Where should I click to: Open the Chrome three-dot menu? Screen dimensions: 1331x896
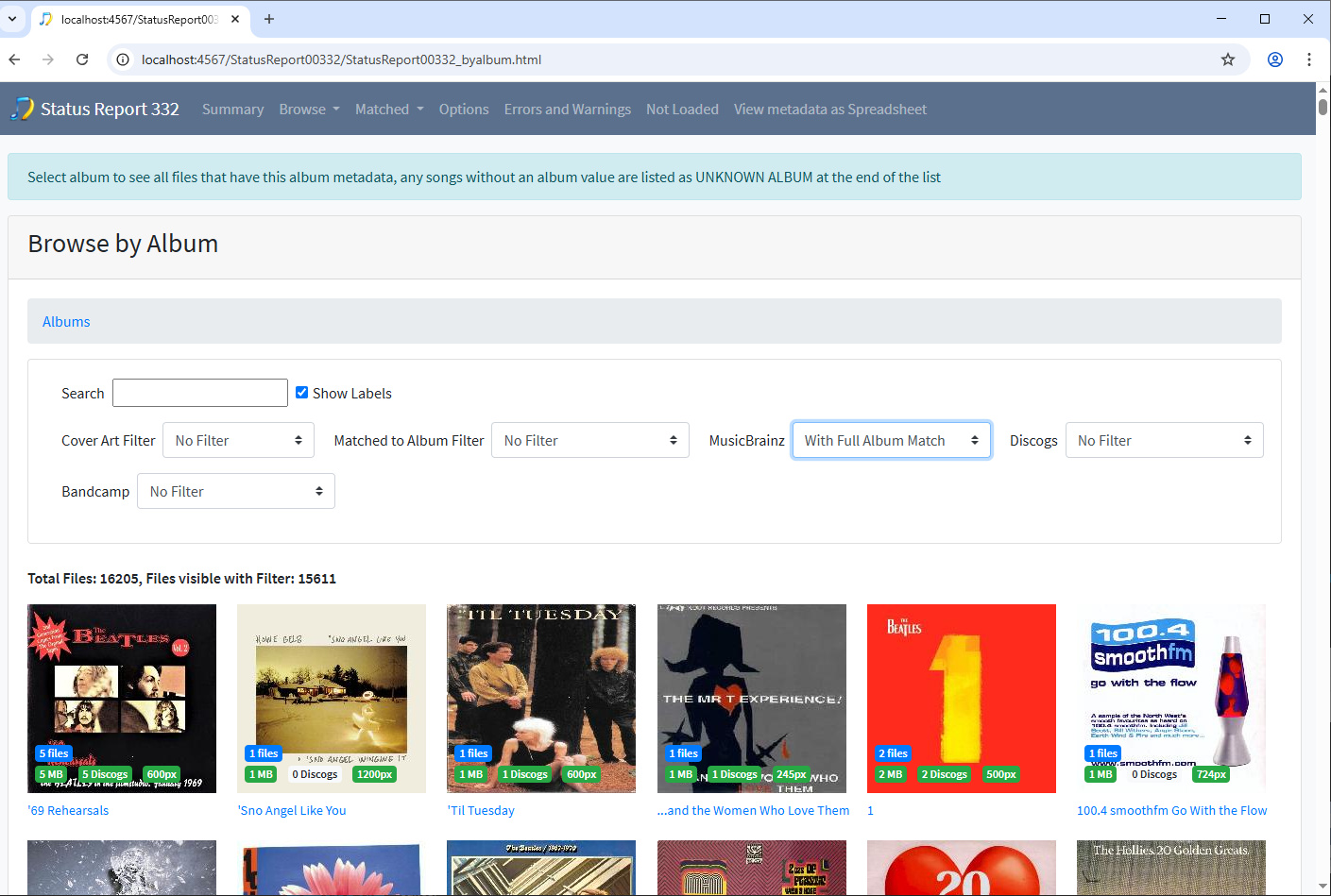click(1309, 59)
